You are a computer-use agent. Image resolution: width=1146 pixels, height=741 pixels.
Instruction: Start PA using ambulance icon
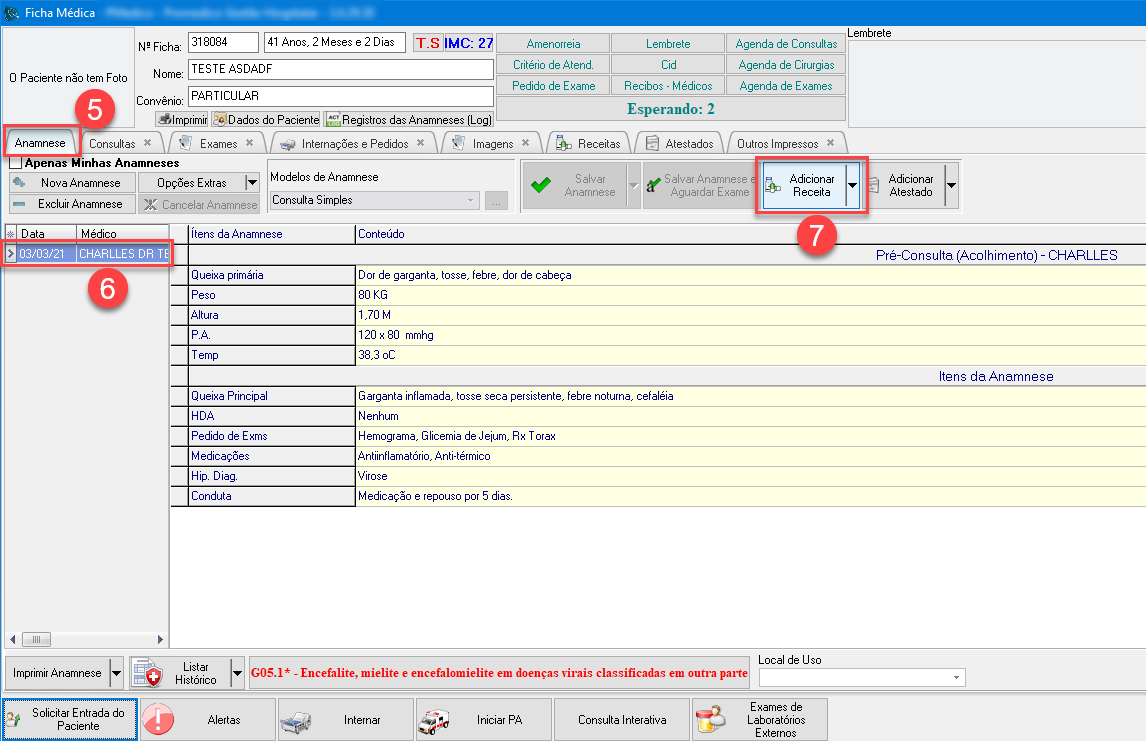[x=434, y=720]
